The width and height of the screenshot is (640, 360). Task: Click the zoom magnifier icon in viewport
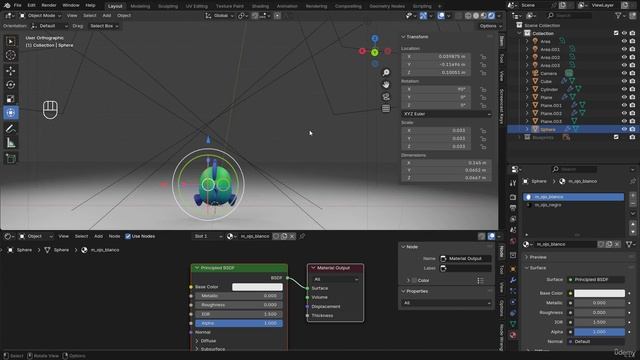(386, 73)
